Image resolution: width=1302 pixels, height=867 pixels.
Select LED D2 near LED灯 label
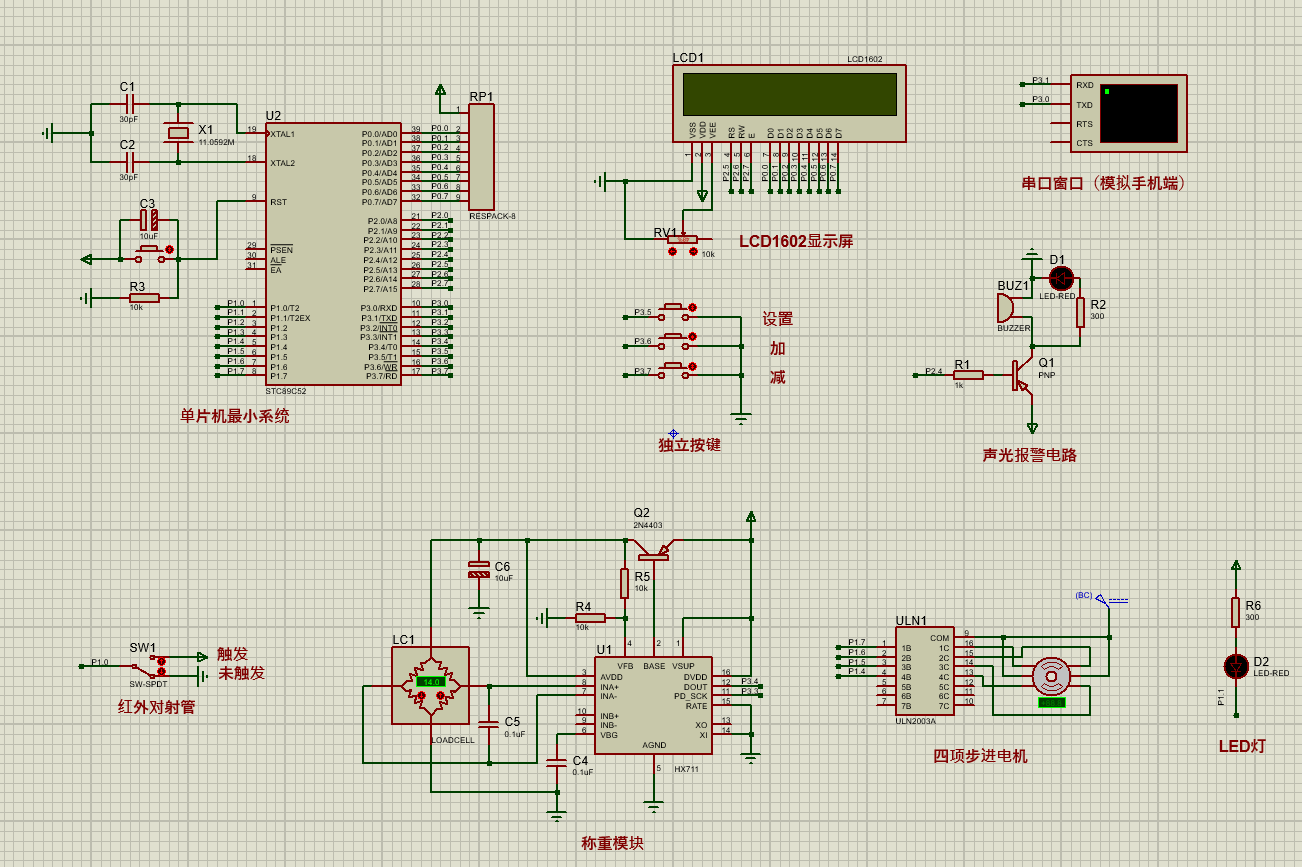[1236, 665]
